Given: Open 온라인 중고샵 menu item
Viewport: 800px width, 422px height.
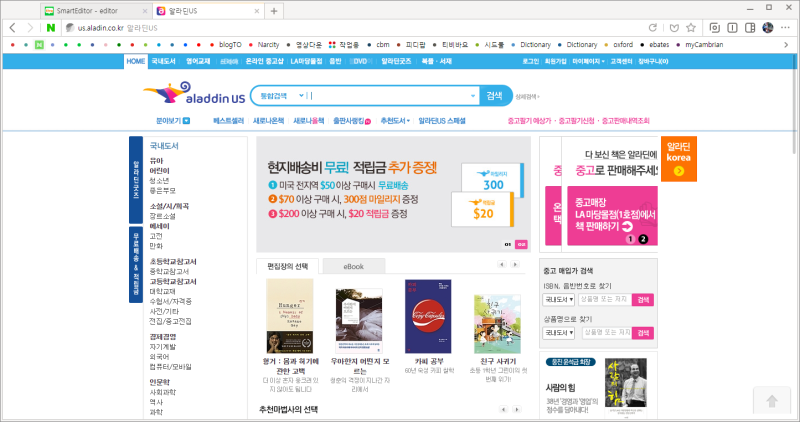Looking at the screenshot, I should click(264, 61).
